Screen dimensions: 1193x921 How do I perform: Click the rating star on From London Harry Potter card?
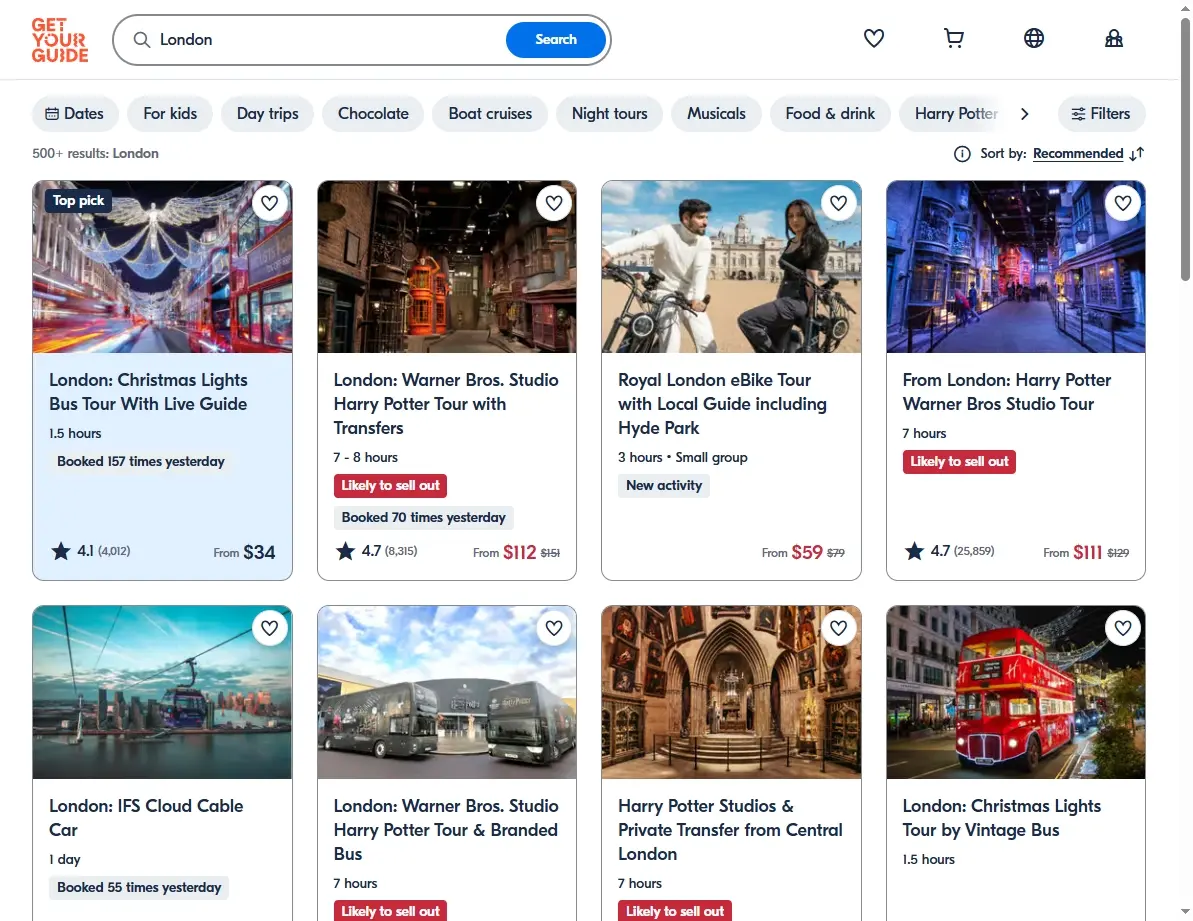915,551
